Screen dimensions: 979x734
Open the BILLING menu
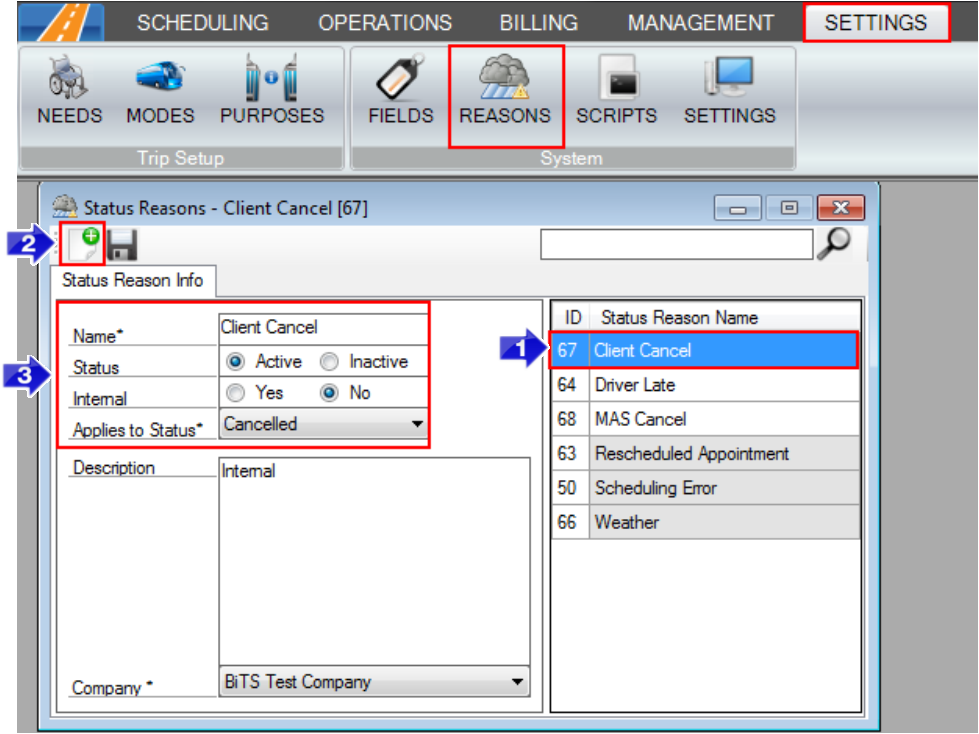click(x=539, y=23)
